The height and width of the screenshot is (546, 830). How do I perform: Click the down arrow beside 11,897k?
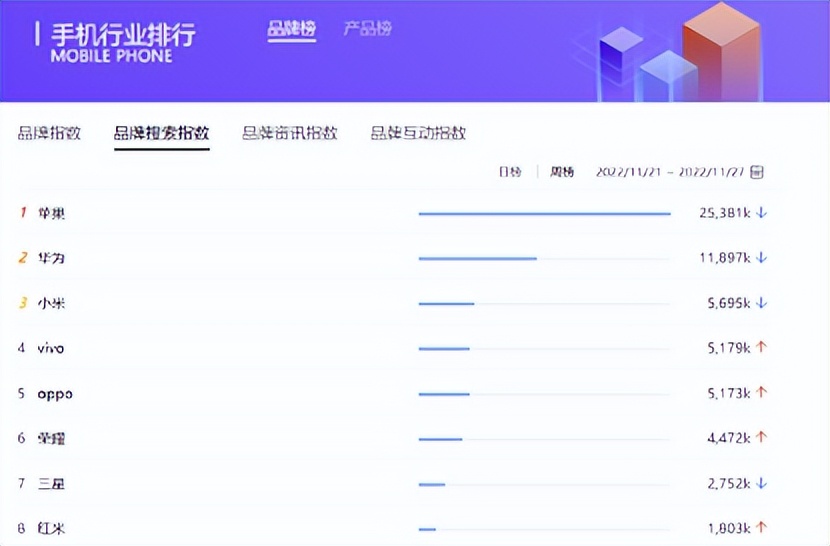pyautogui.click(x=762, y=258)
